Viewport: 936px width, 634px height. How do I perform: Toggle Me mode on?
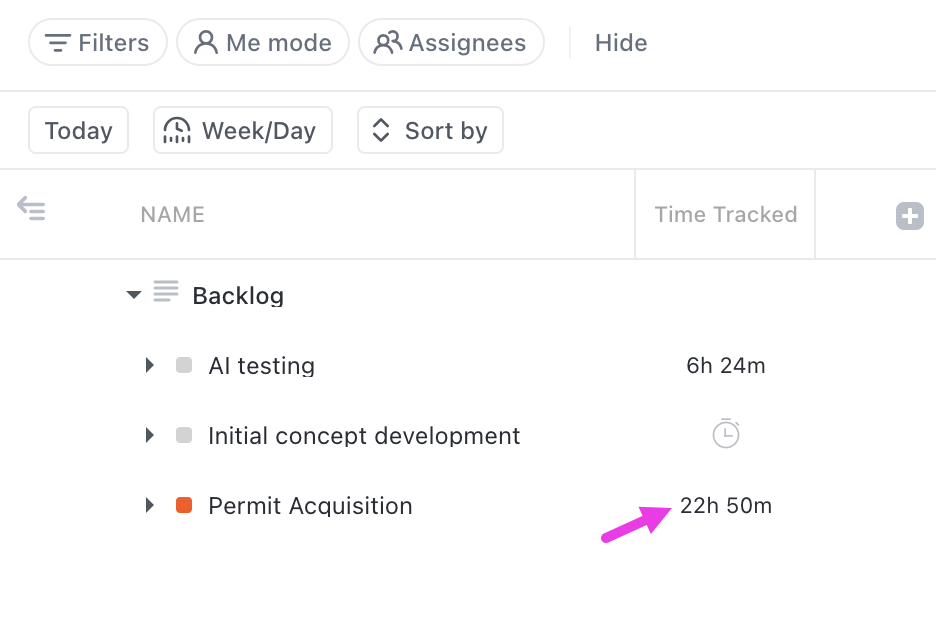(x=262, y=42)
